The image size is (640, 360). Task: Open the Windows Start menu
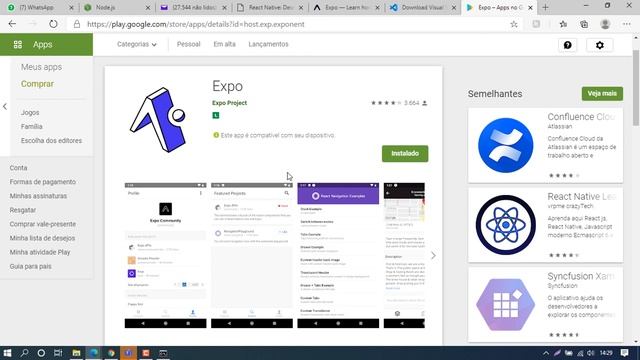pos(7,353)
